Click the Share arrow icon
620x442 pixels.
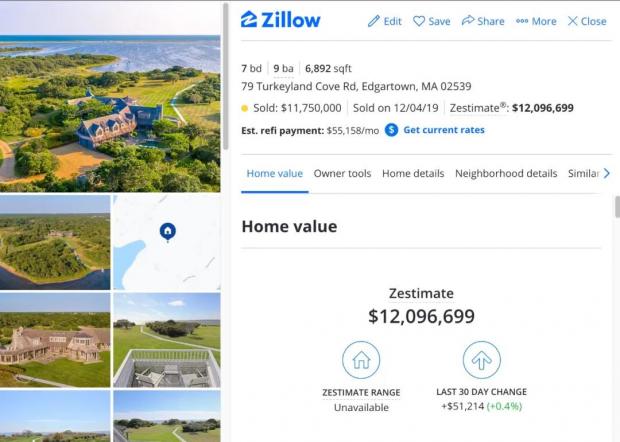point(468,21)
